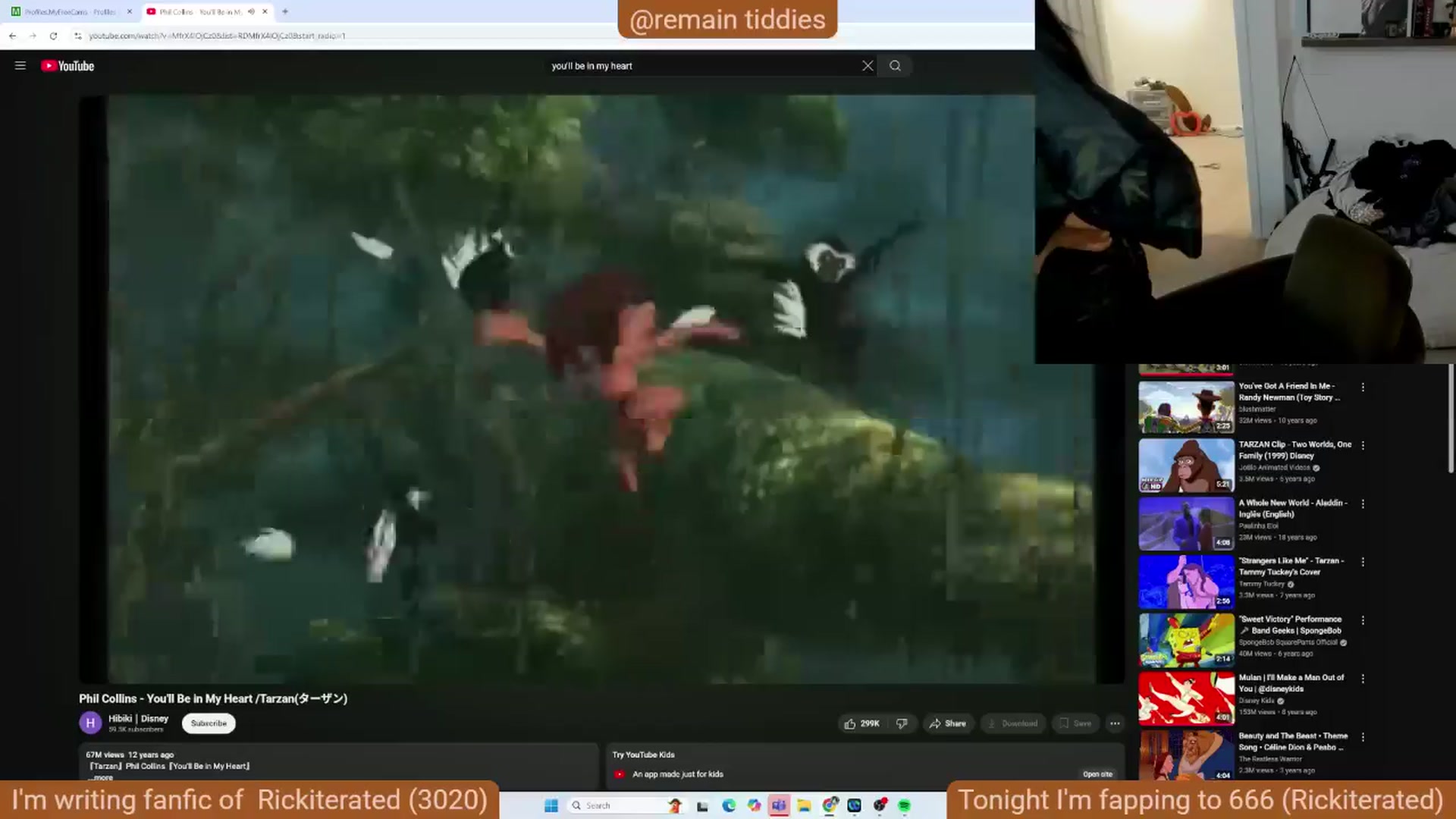The width and height of the screenshot is (1456, 819).
Task: Open Beauty and the Beast Theme Song
Action: pyautogui.click(x=1186, y=755)
